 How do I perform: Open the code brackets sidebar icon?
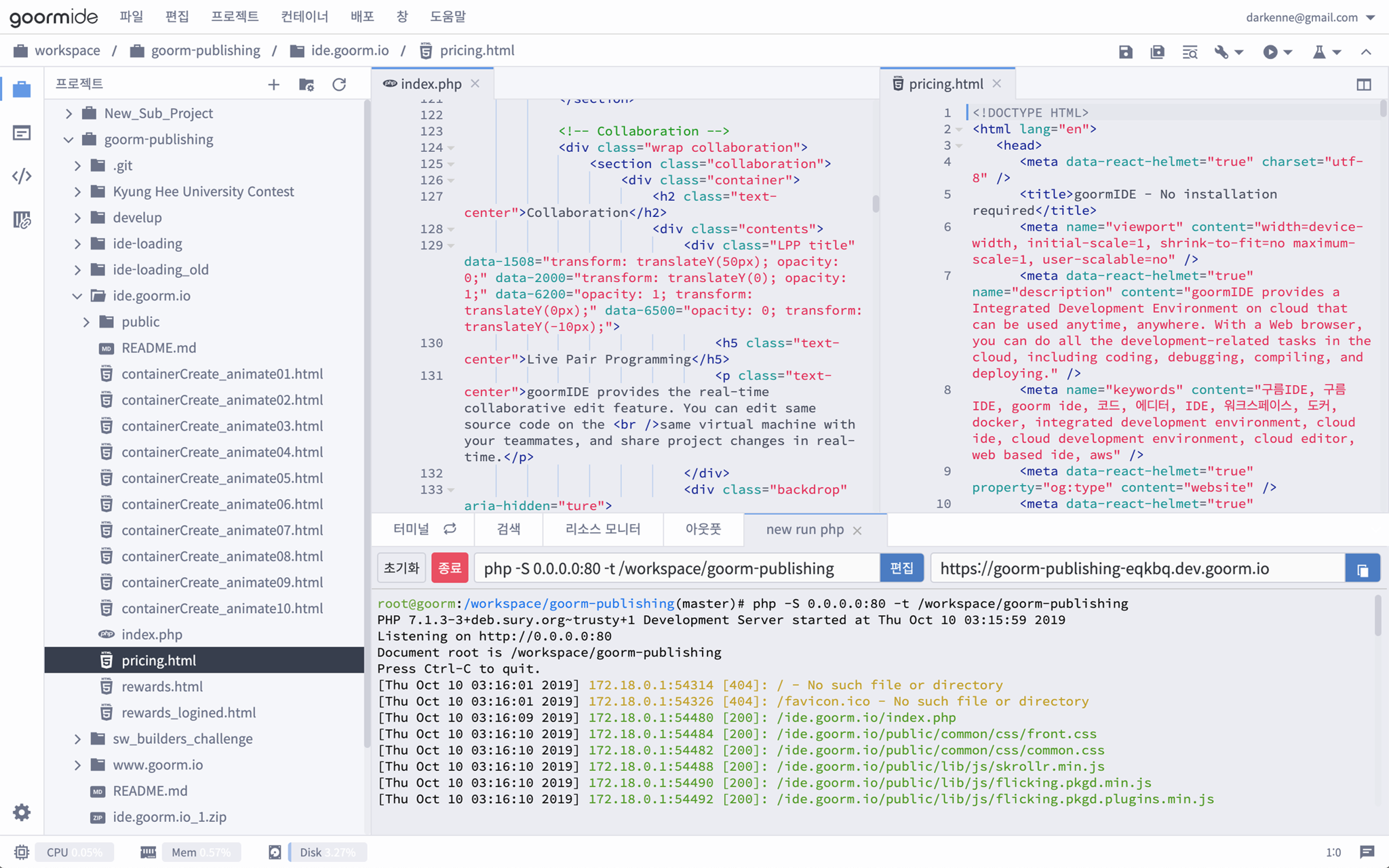click(22, 176)
